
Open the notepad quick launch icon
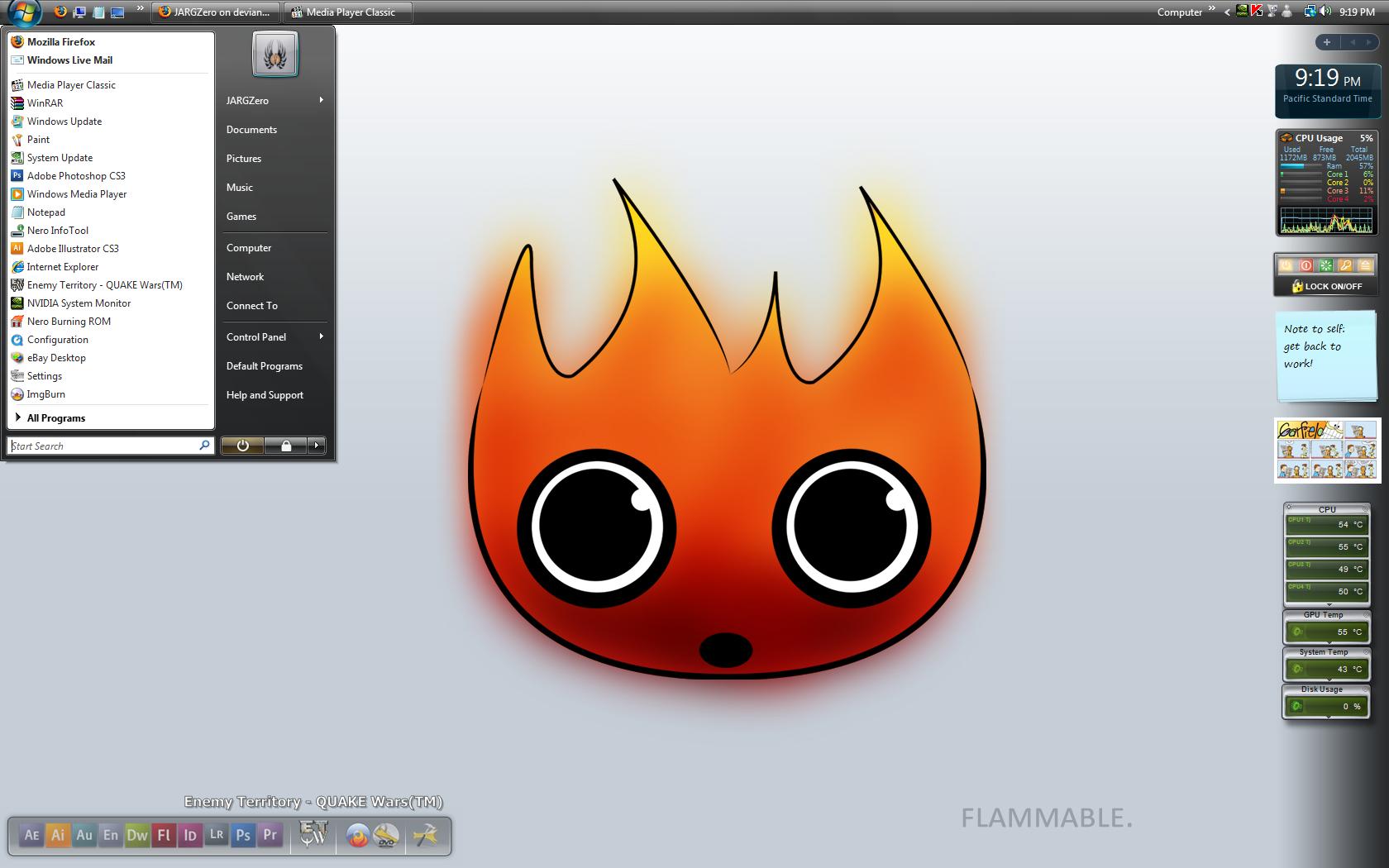click(x=99, y=12)
